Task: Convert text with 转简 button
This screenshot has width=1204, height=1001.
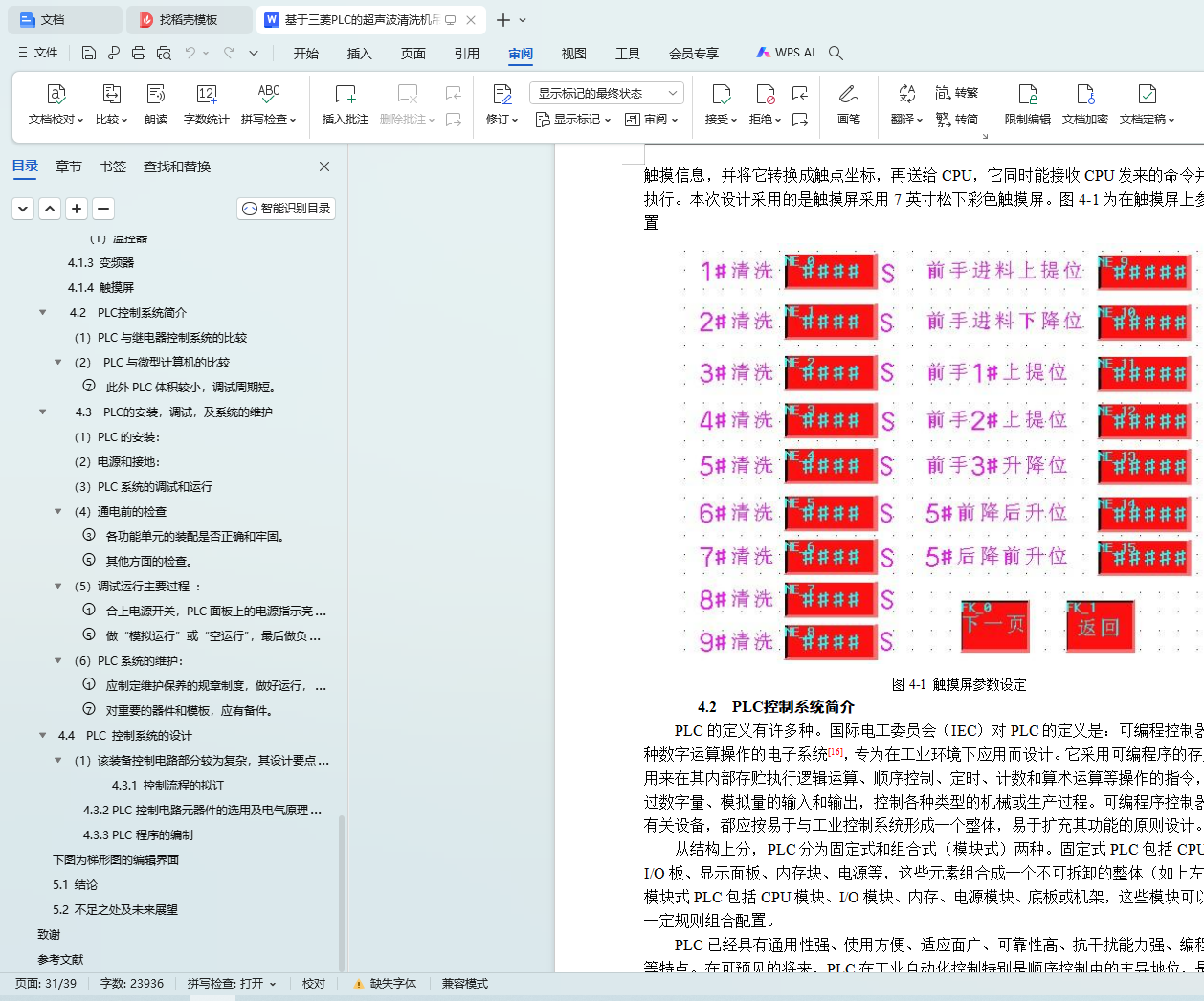Action: coord(957,120)
